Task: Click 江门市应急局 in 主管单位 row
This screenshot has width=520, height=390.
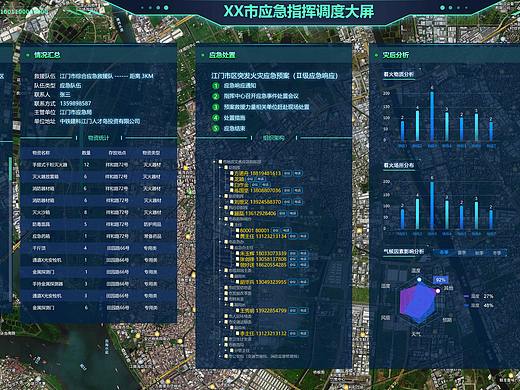Action: coord(76,112)
